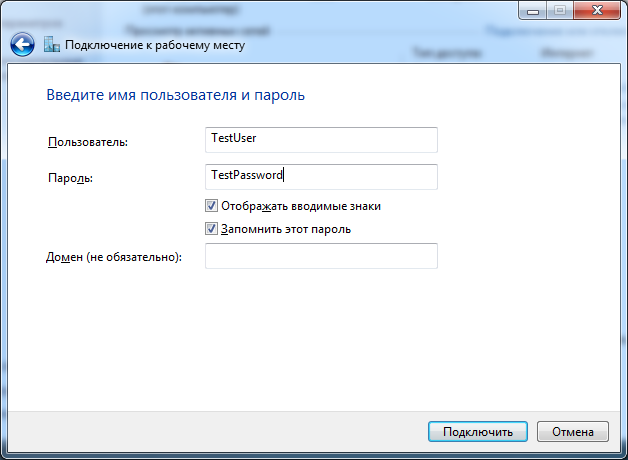Uncheck the 'Отображать вводимые знаки' checkbox box
Image resolution: width=628 pixels, height=460 pixels.
[x=211, y=206]
